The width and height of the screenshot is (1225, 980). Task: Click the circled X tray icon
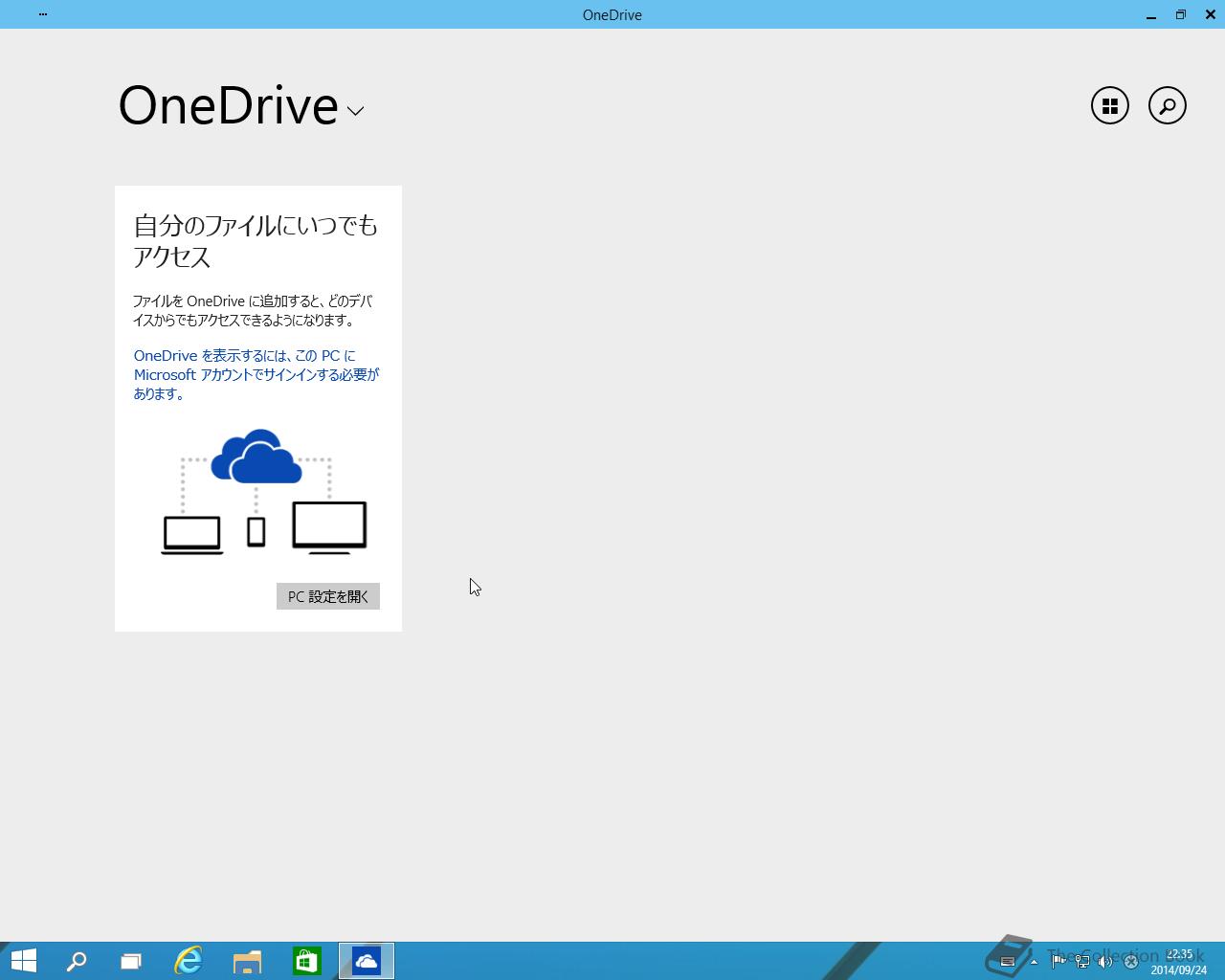(x=1130, y=962)
